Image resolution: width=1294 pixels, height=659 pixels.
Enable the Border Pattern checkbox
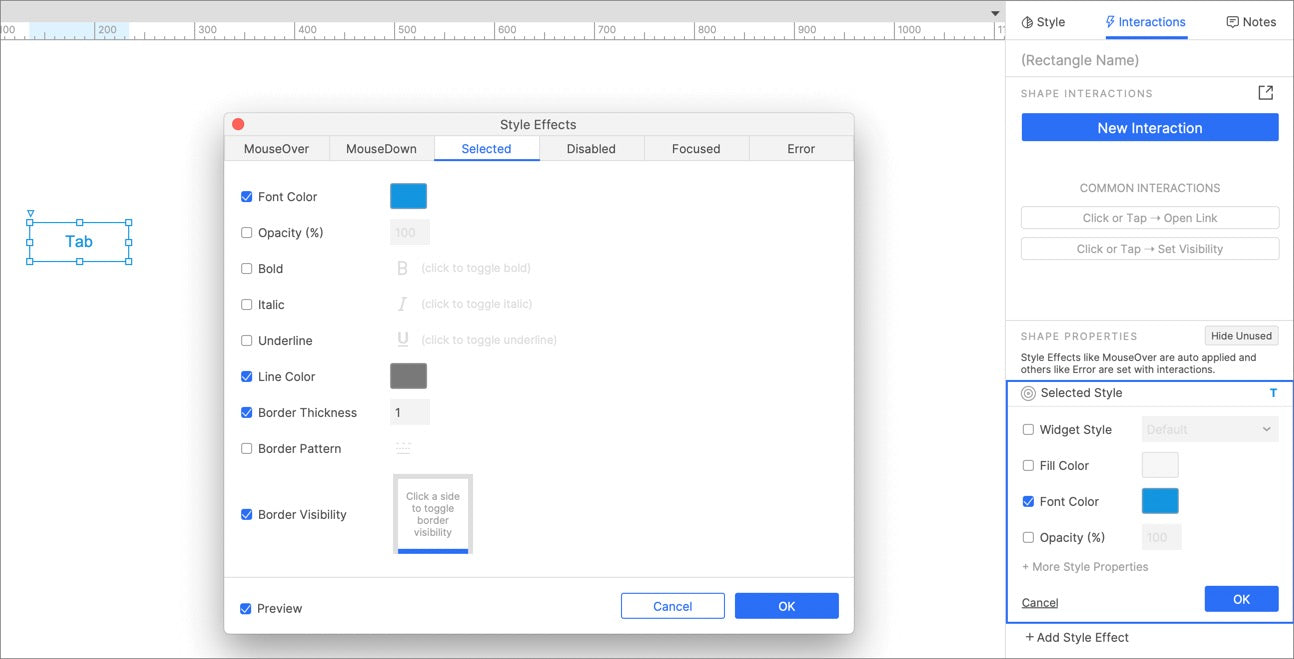247,449
